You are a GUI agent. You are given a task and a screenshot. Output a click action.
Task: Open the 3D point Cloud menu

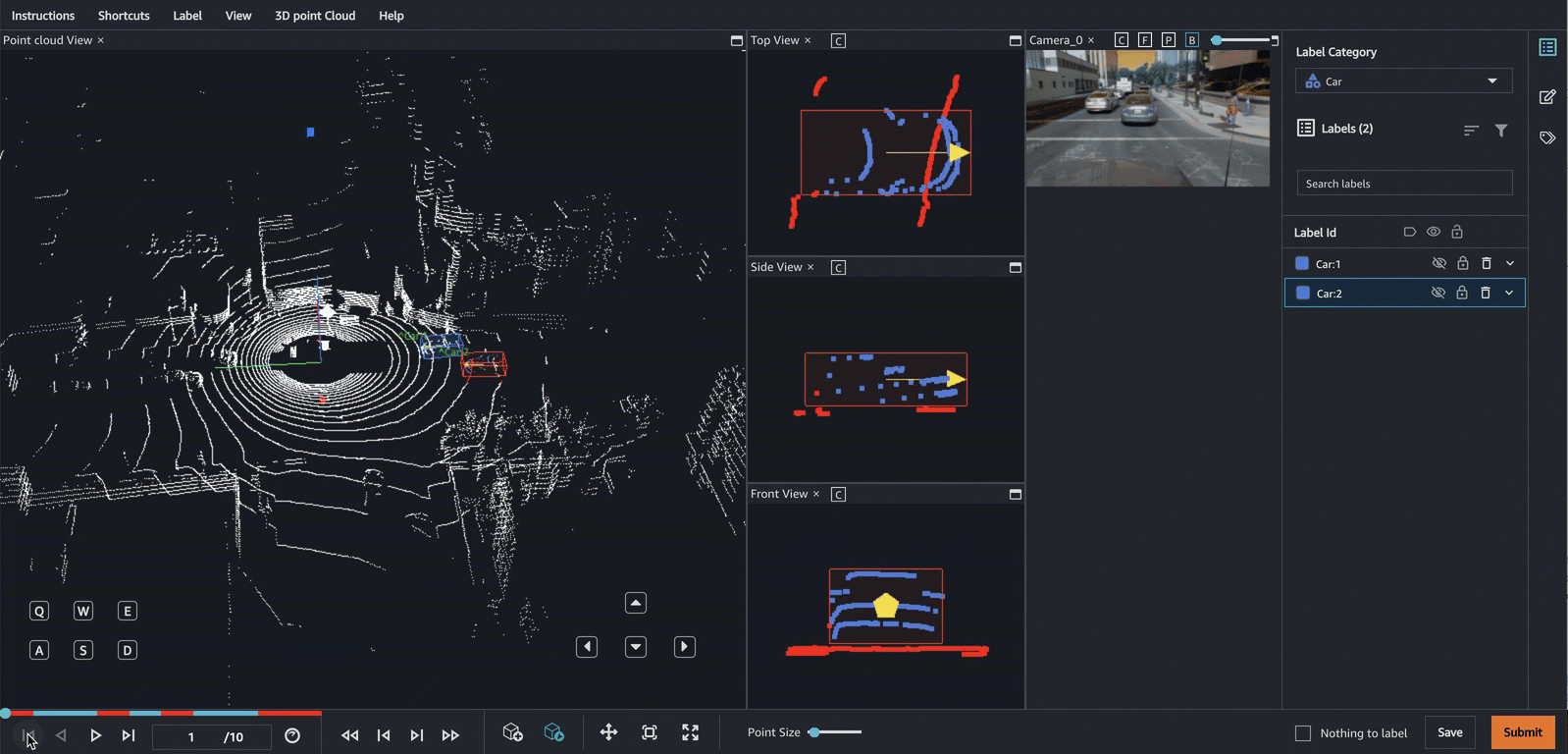tap(315, 16)
